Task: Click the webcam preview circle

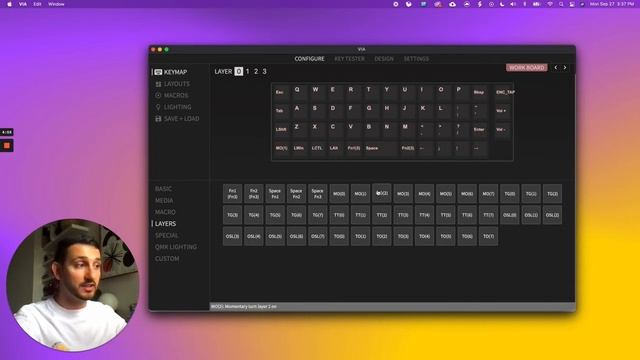Action: click(x=73, y=285)
